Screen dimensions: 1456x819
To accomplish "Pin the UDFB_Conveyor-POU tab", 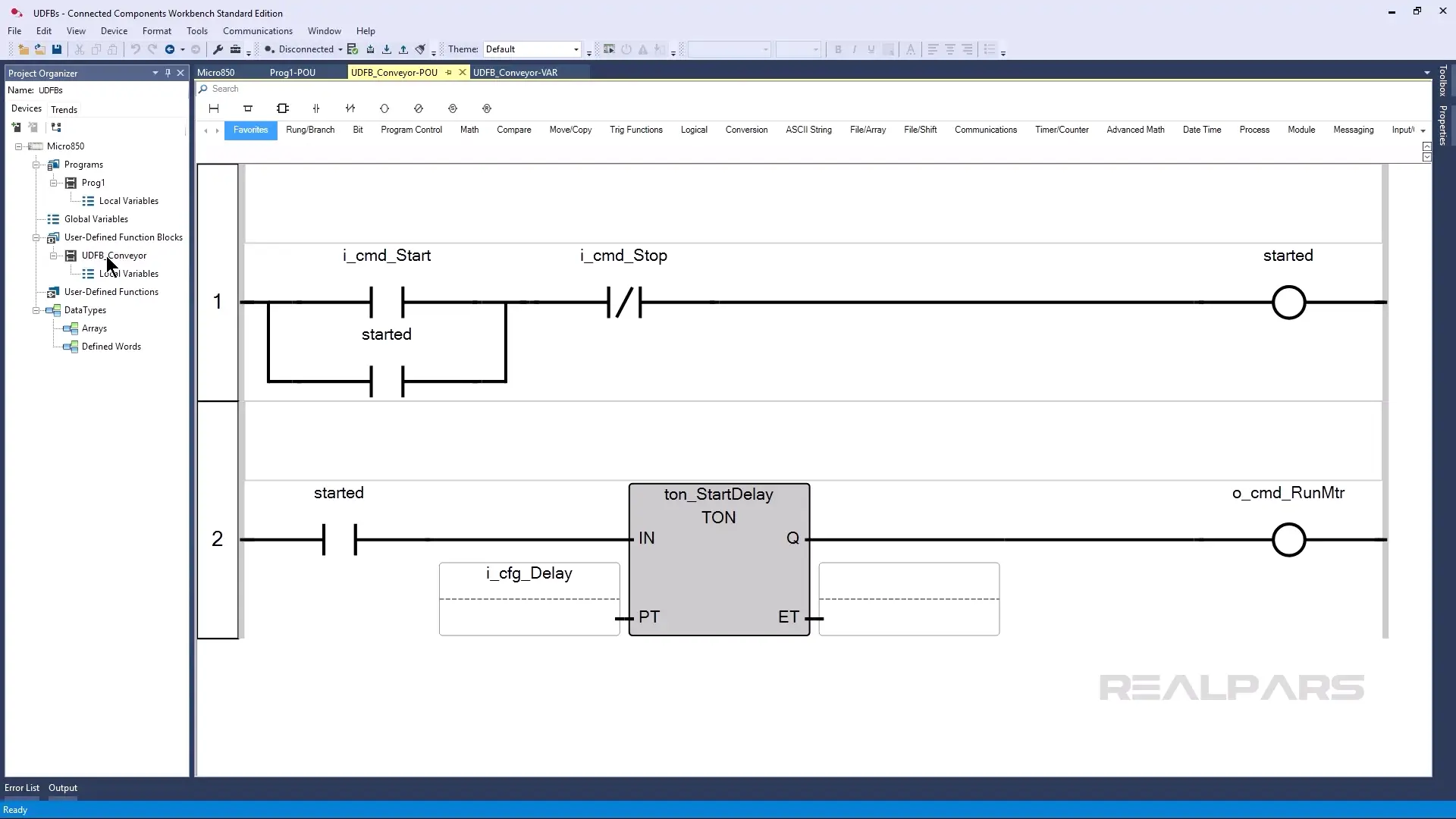I will point(448,73).
